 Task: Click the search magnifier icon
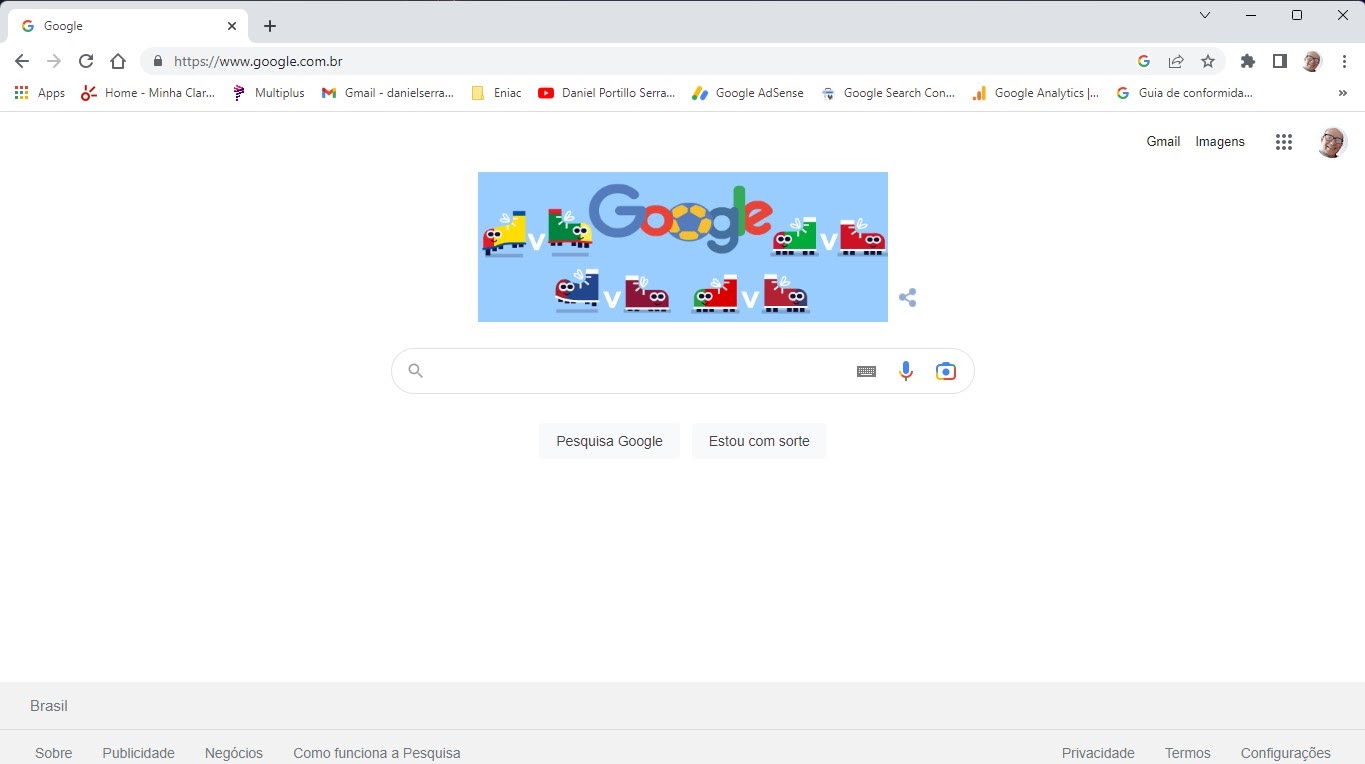(x=416, y=371)
